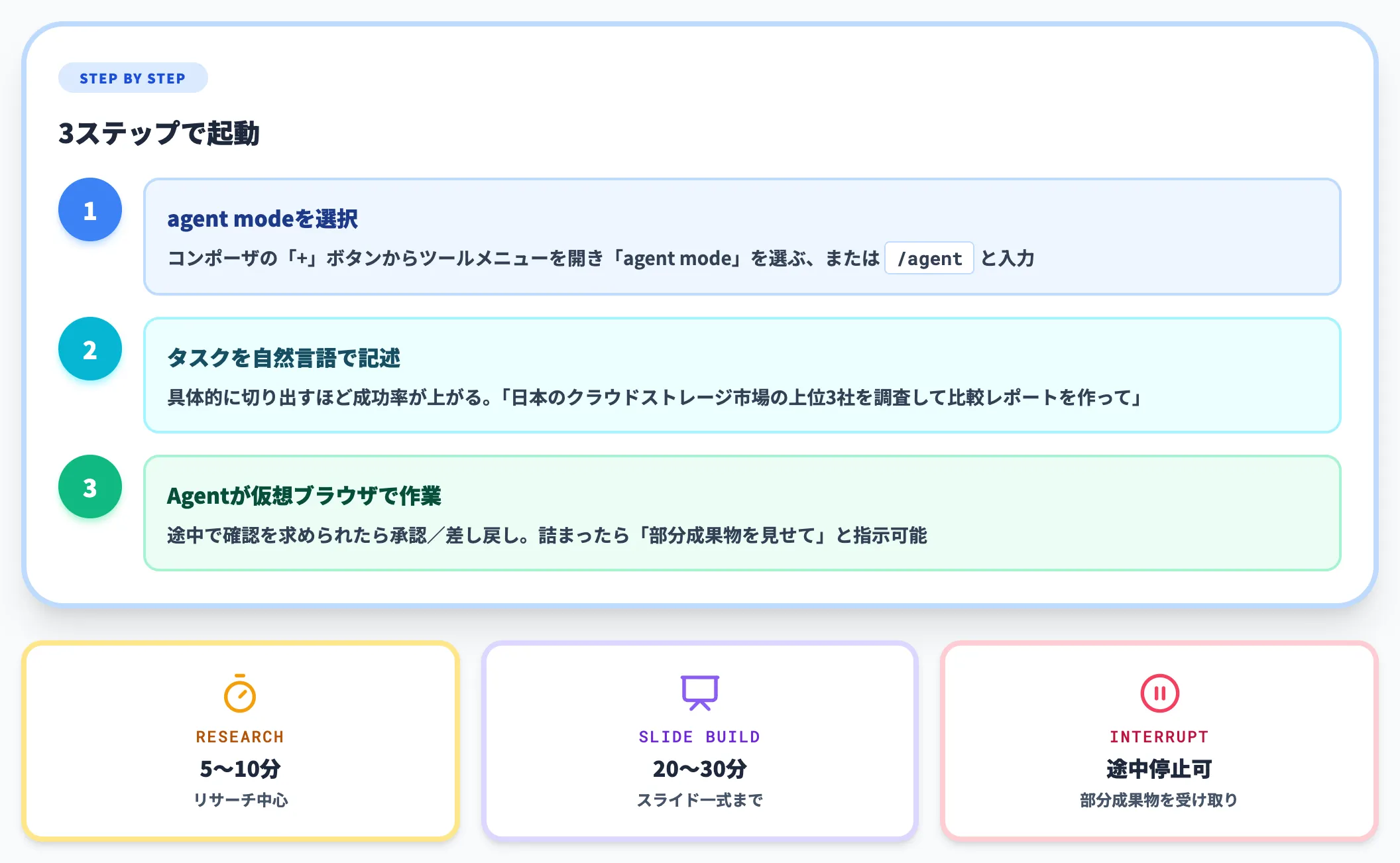Click the 'リサーチ中心' caption
The width and height of the screenshot is (1400, 863).
(240, 800)
